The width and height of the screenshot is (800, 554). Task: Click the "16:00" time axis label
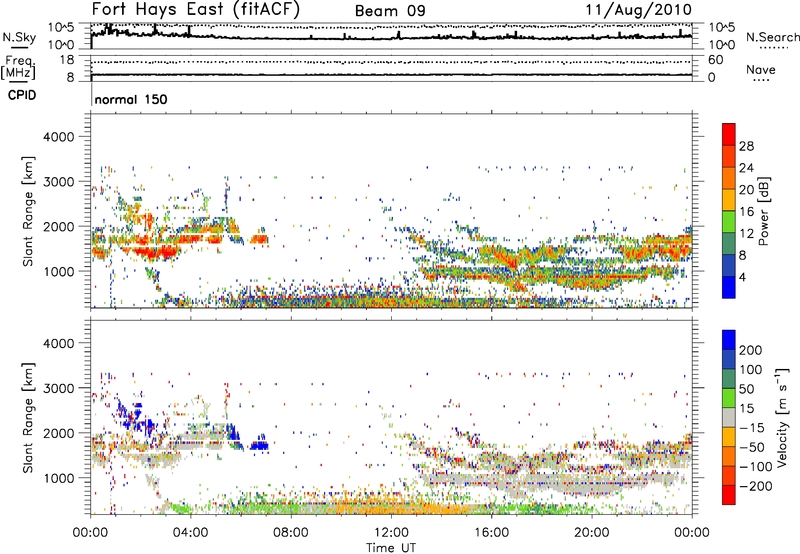491,533
